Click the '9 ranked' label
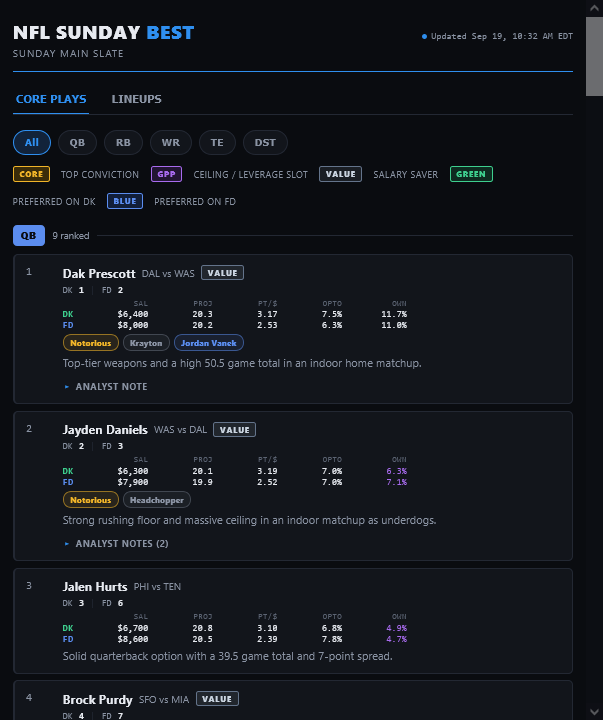 click(71, 236)
